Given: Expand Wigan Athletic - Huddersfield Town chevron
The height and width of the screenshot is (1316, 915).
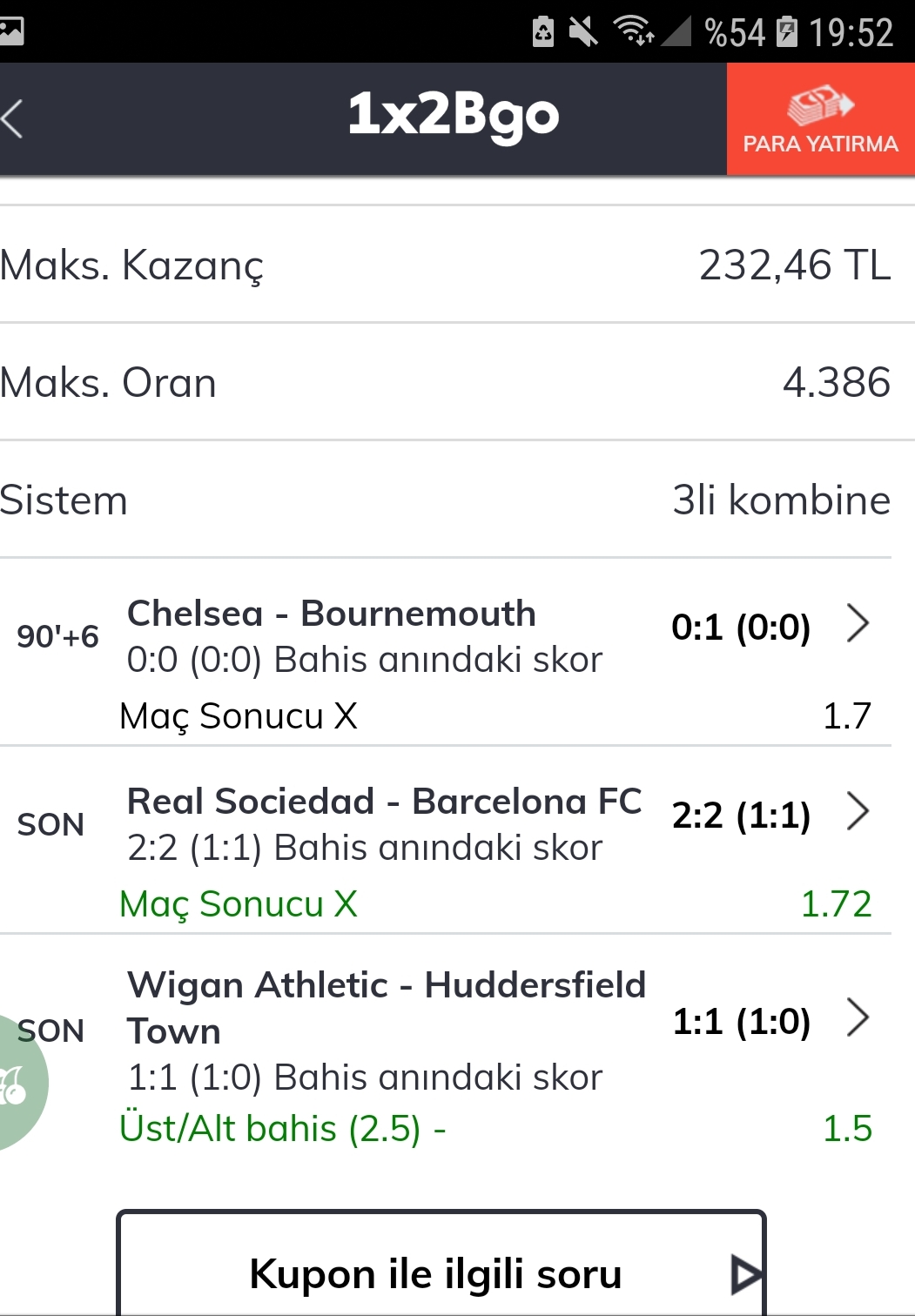Looking at the screenshot, I should click(x=858, y=1017).
